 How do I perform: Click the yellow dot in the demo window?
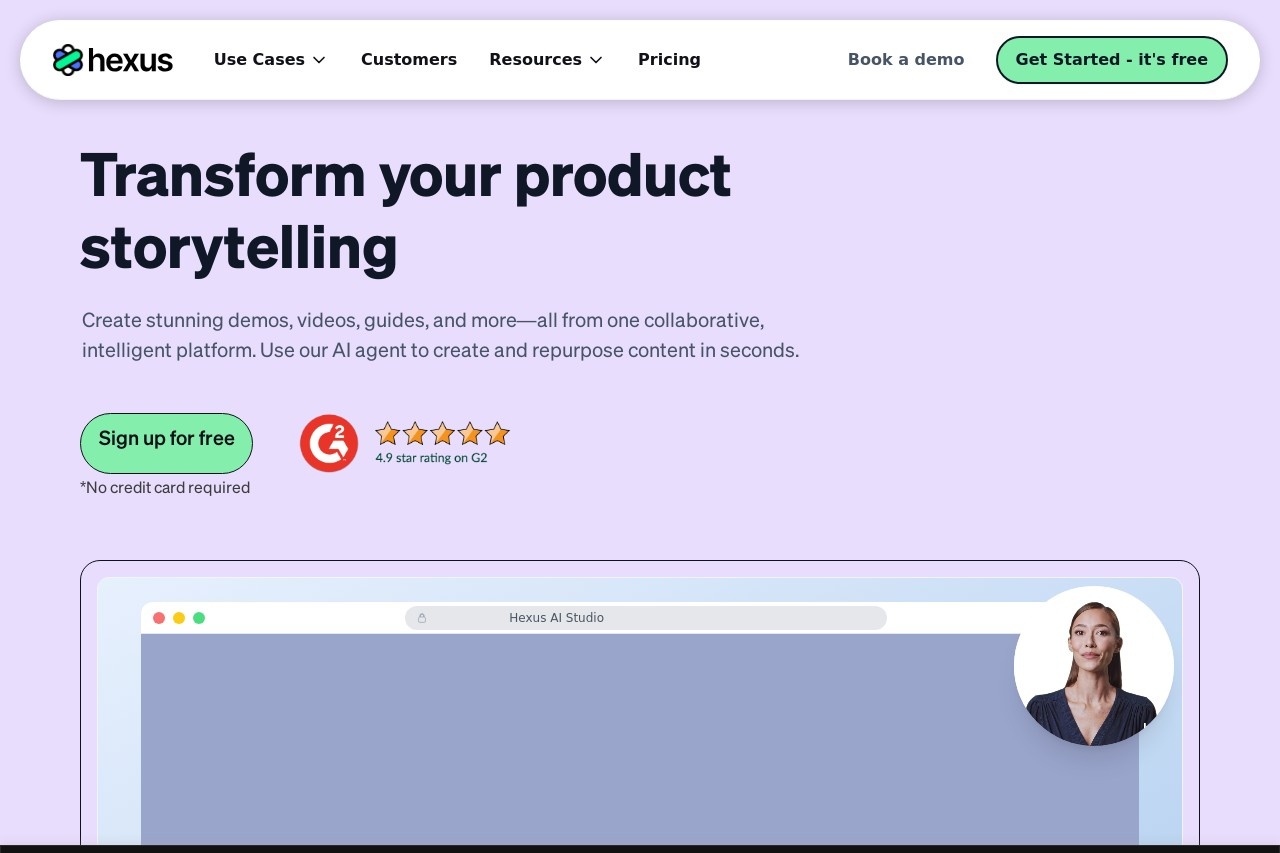pyautogui.click(x=179, y=618)
